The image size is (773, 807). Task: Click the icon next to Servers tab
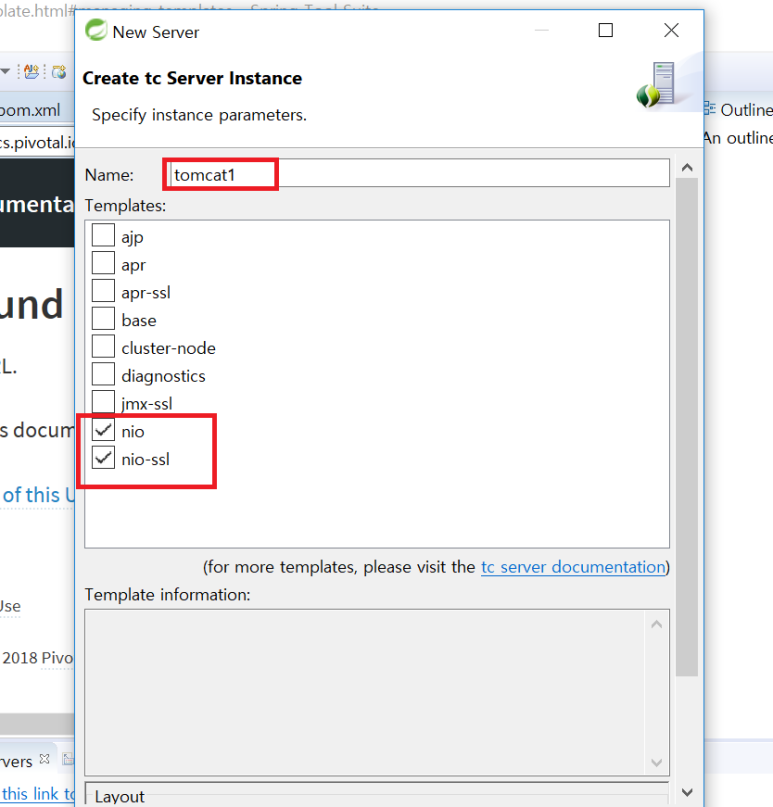pyautogui.click(x=68, y=759)
